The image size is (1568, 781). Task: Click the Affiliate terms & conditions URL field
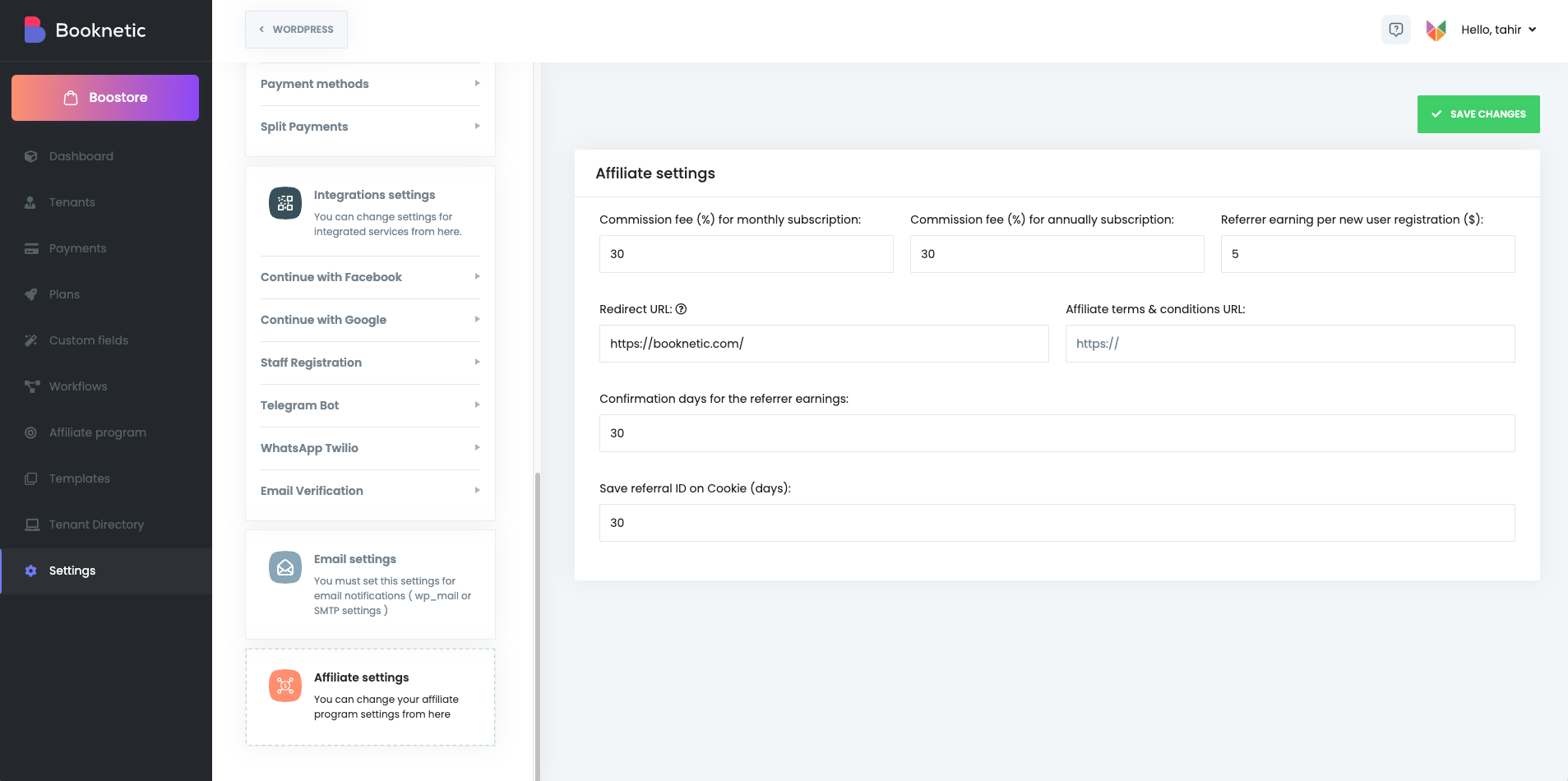(x=1289, y=344)
